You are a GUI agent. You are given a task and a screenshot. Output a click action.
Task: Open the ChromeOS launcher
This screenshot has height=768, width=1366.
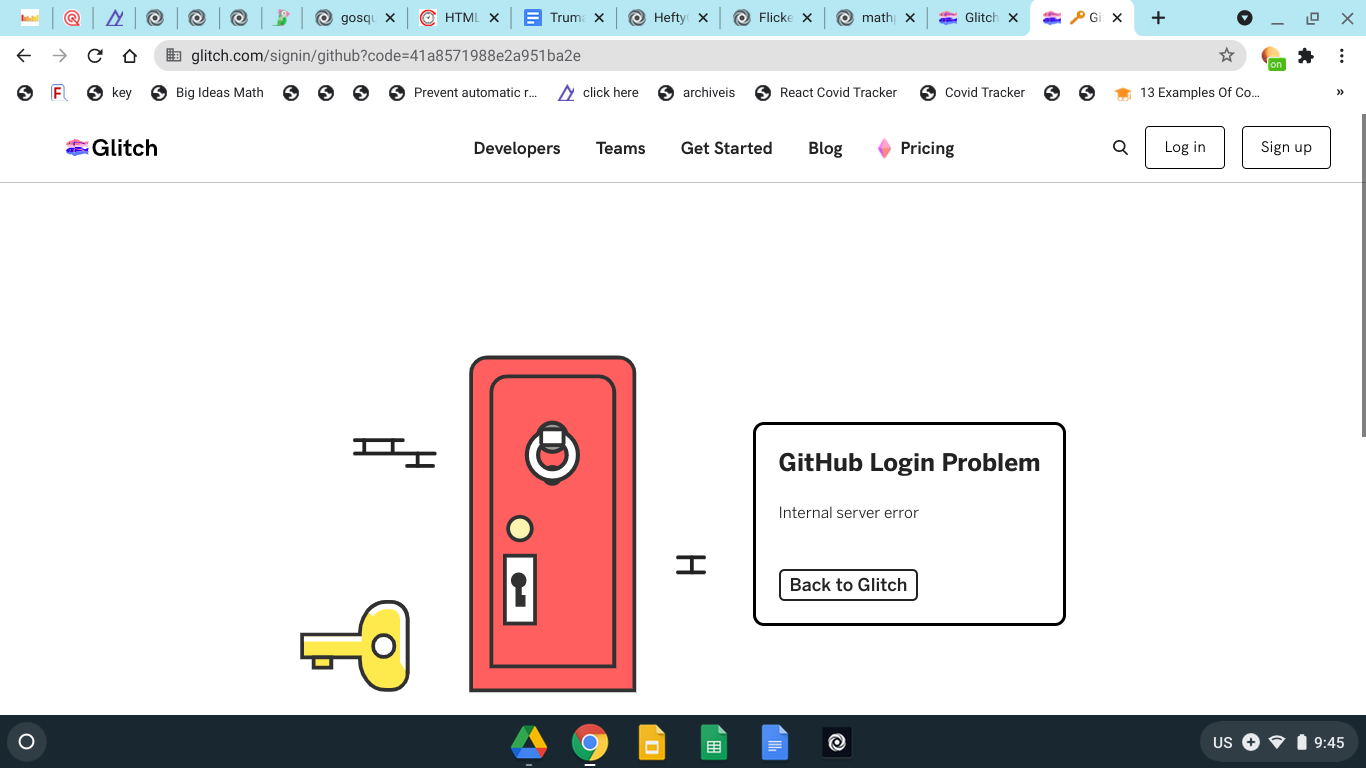(27, 742)
